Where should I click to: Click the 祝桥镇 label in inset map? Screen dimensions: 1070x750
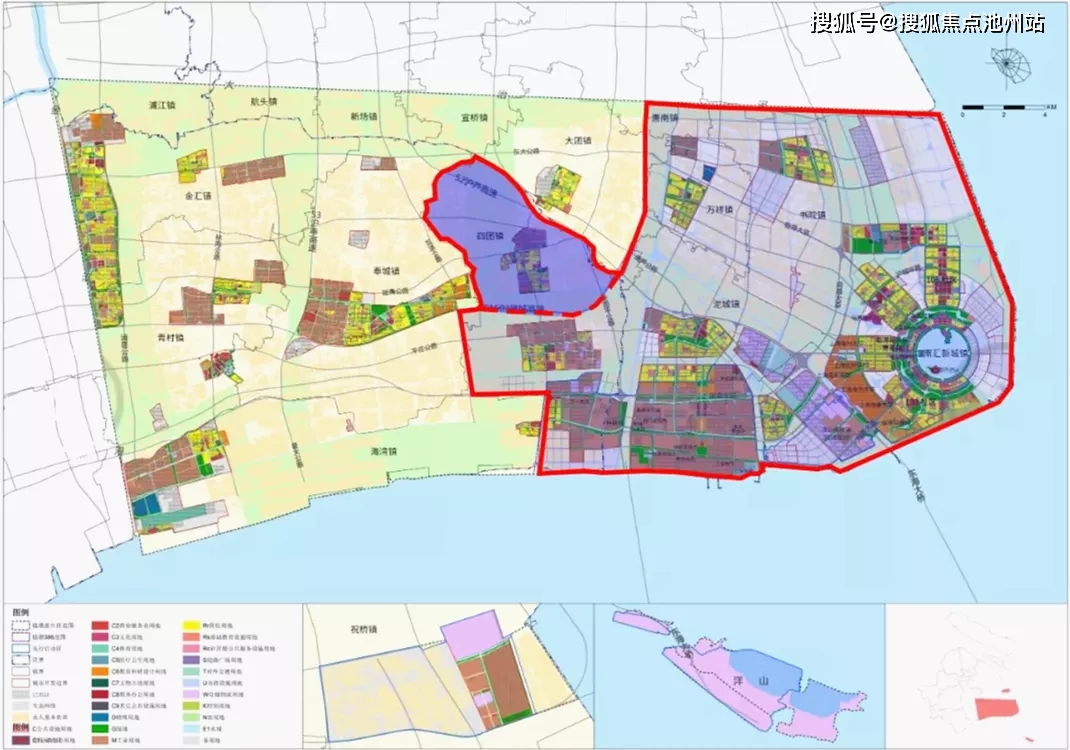coord(364,630)
